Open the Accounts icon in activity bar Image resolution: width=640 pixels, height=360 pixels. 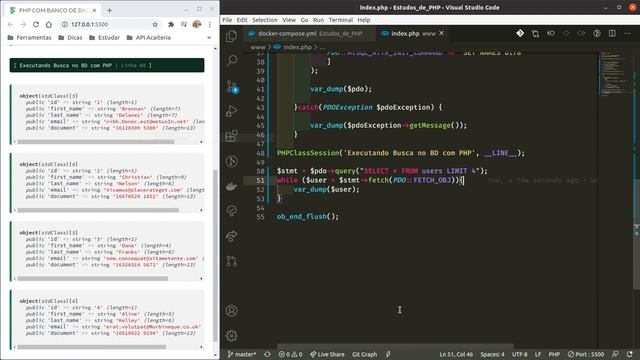pyautogui.click(x=231, y=311)
